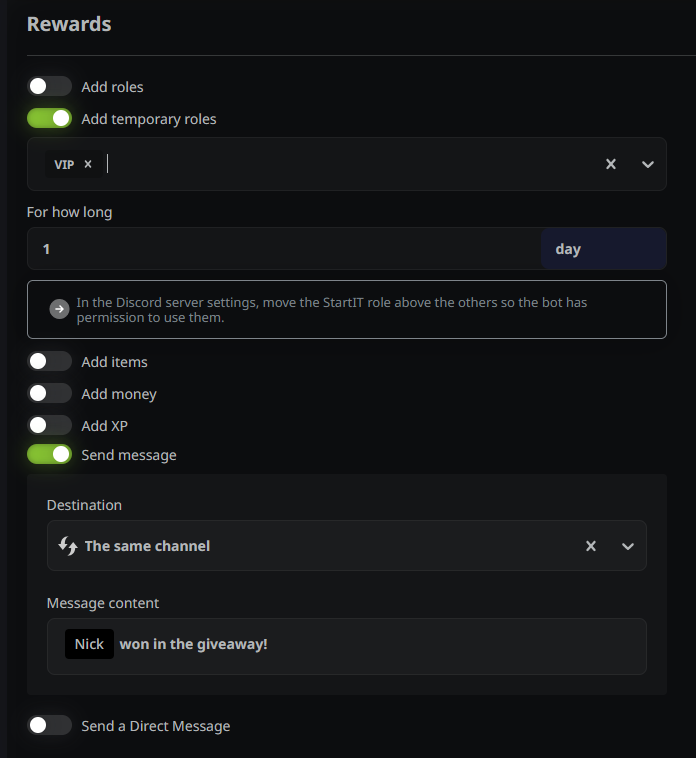Image resolution: width=696 pixels, height=758 pixels.
Task: Expand the temporary roles dropdown
Action: (x=647, y=164)
